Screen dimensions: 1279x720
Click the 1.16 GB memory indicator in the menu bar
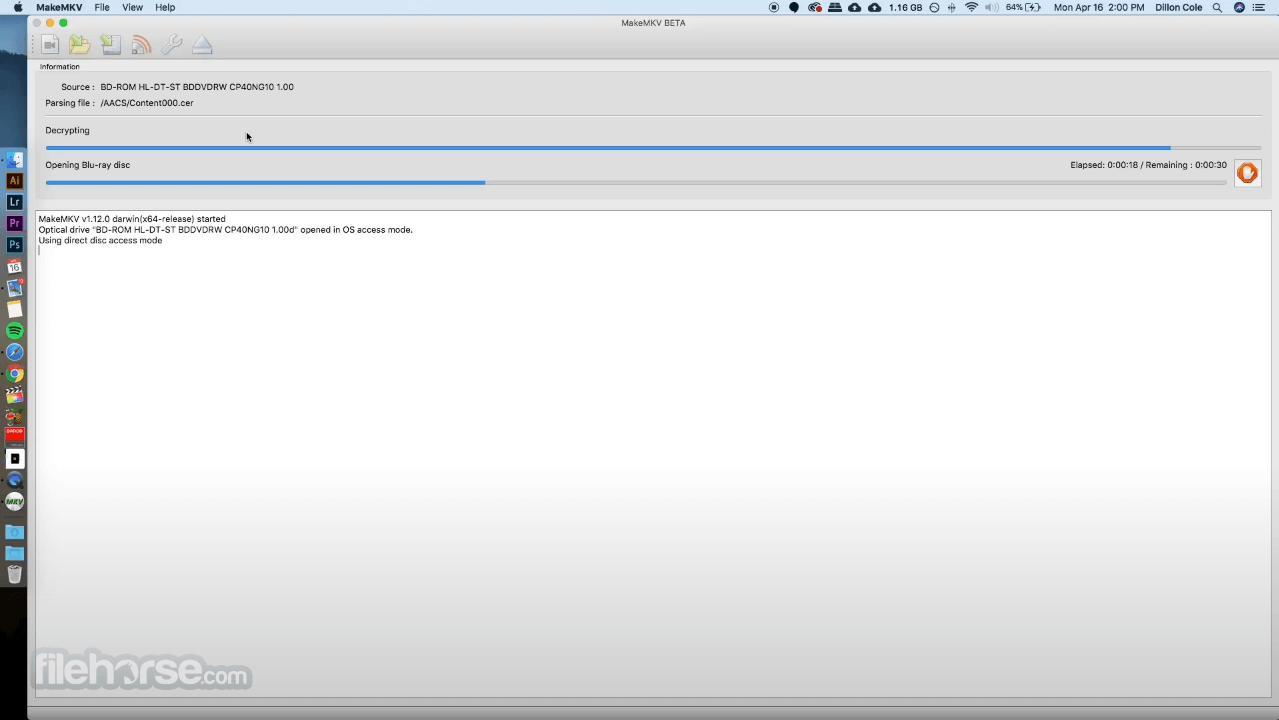[x=905, y=7]
